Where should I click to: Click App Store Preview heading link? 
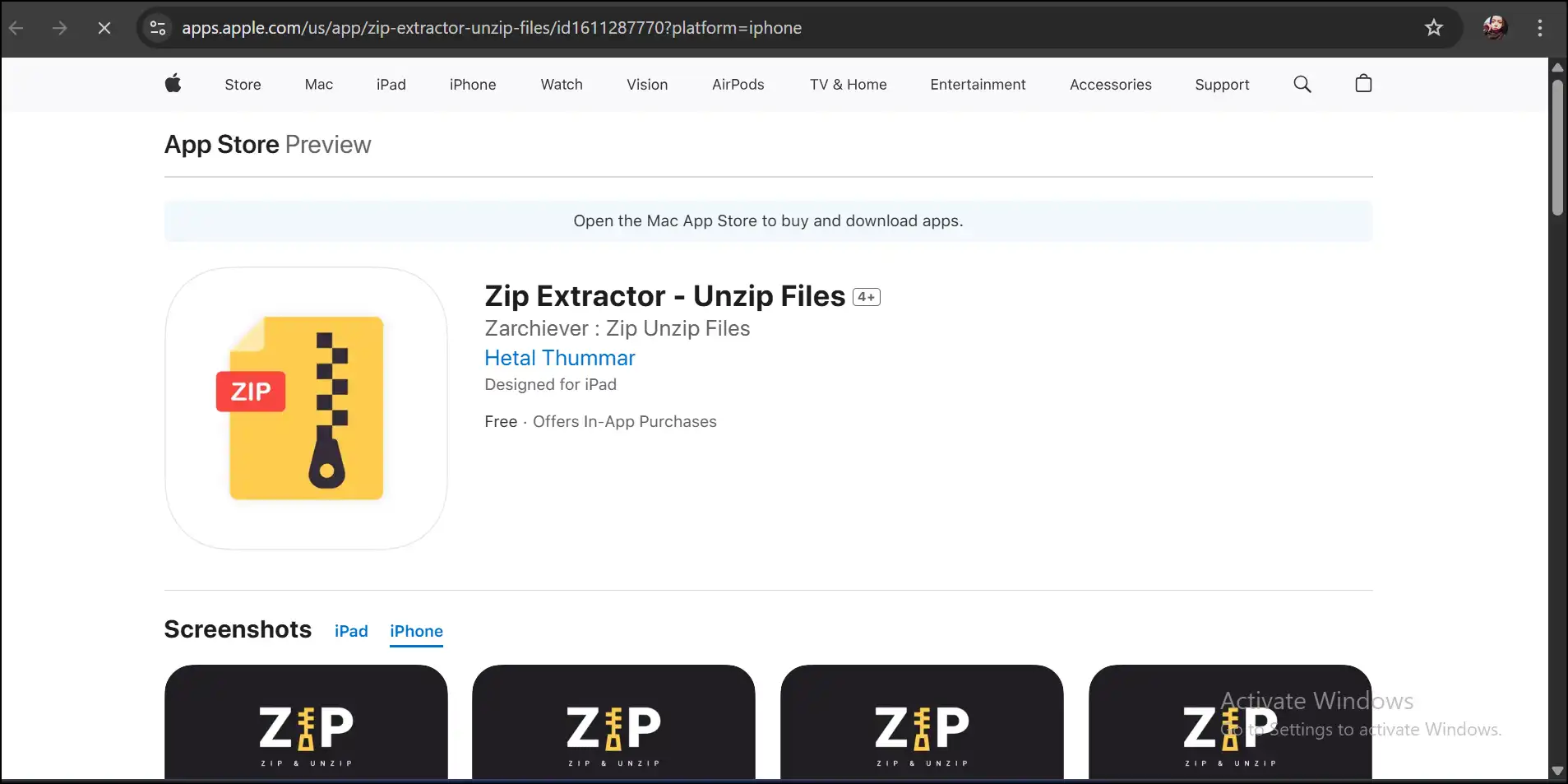(268, 145)
